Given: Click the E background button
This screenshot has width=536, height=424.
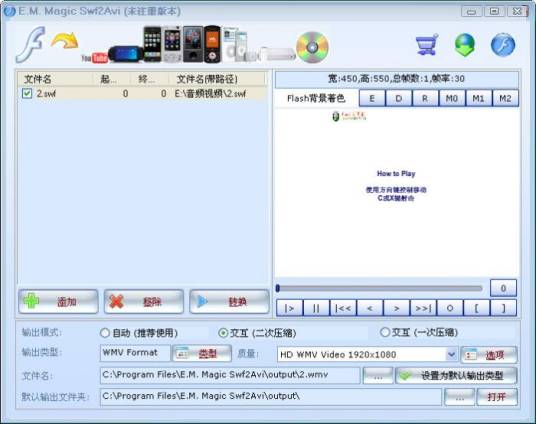Looking at the screenshot, I should (372, 98).
